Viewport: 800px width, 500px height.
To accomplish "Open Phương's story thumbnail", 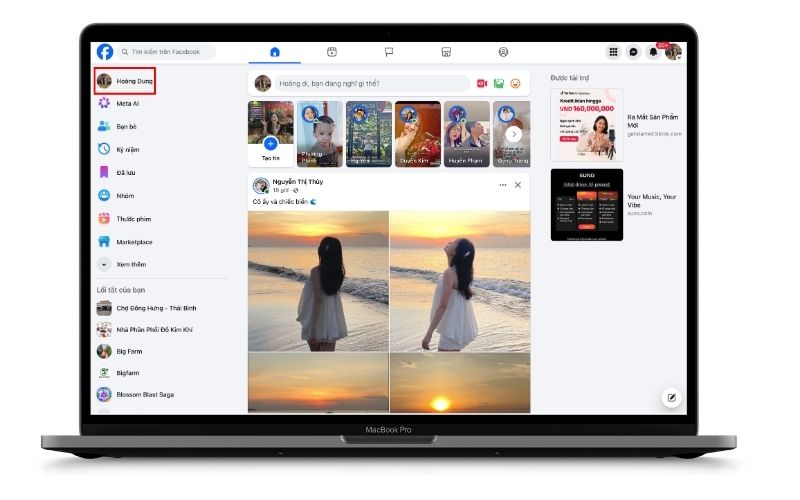I will point(320,134).
